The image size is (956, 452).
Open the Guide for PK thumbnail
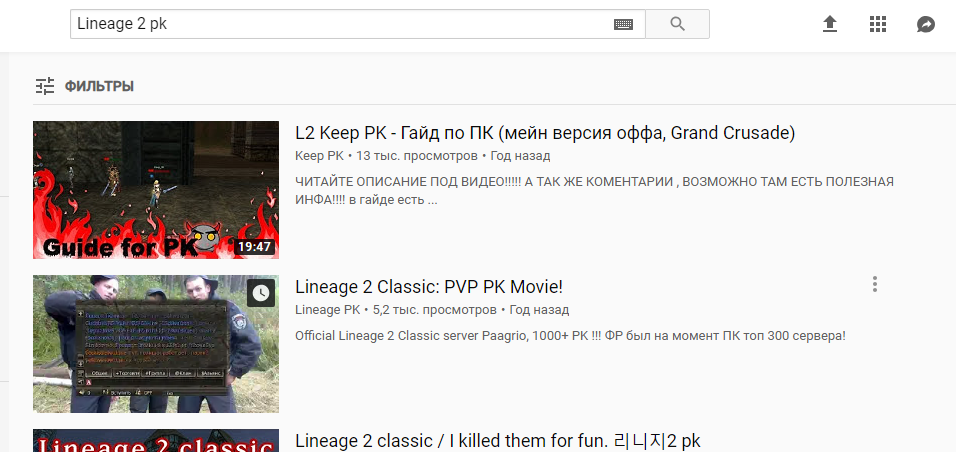(x=155, y=189)
